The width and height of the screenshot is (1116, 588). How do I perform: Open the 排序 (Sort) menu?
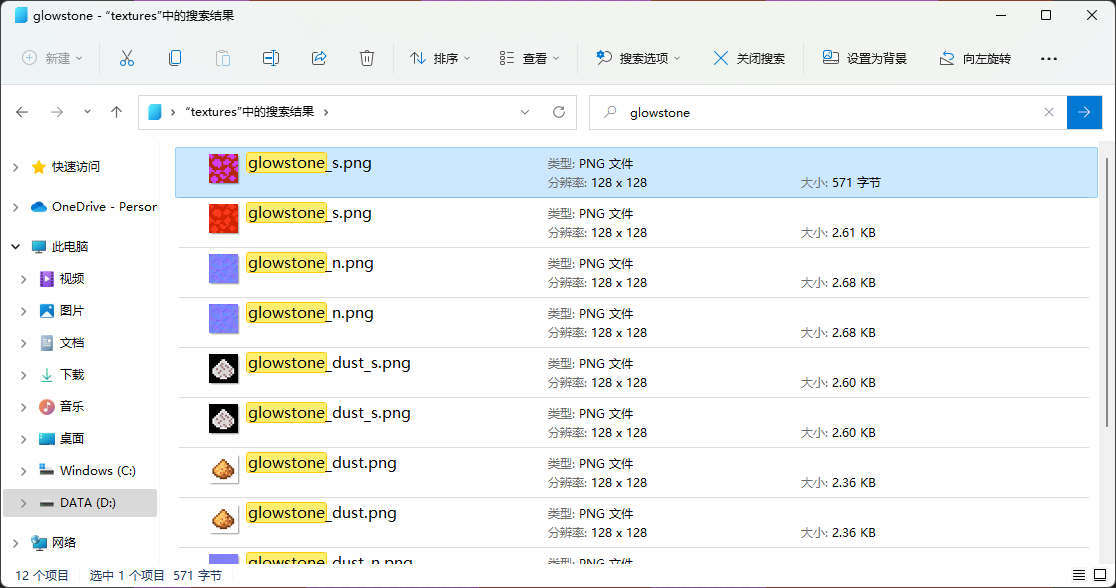tap(441, 58)
